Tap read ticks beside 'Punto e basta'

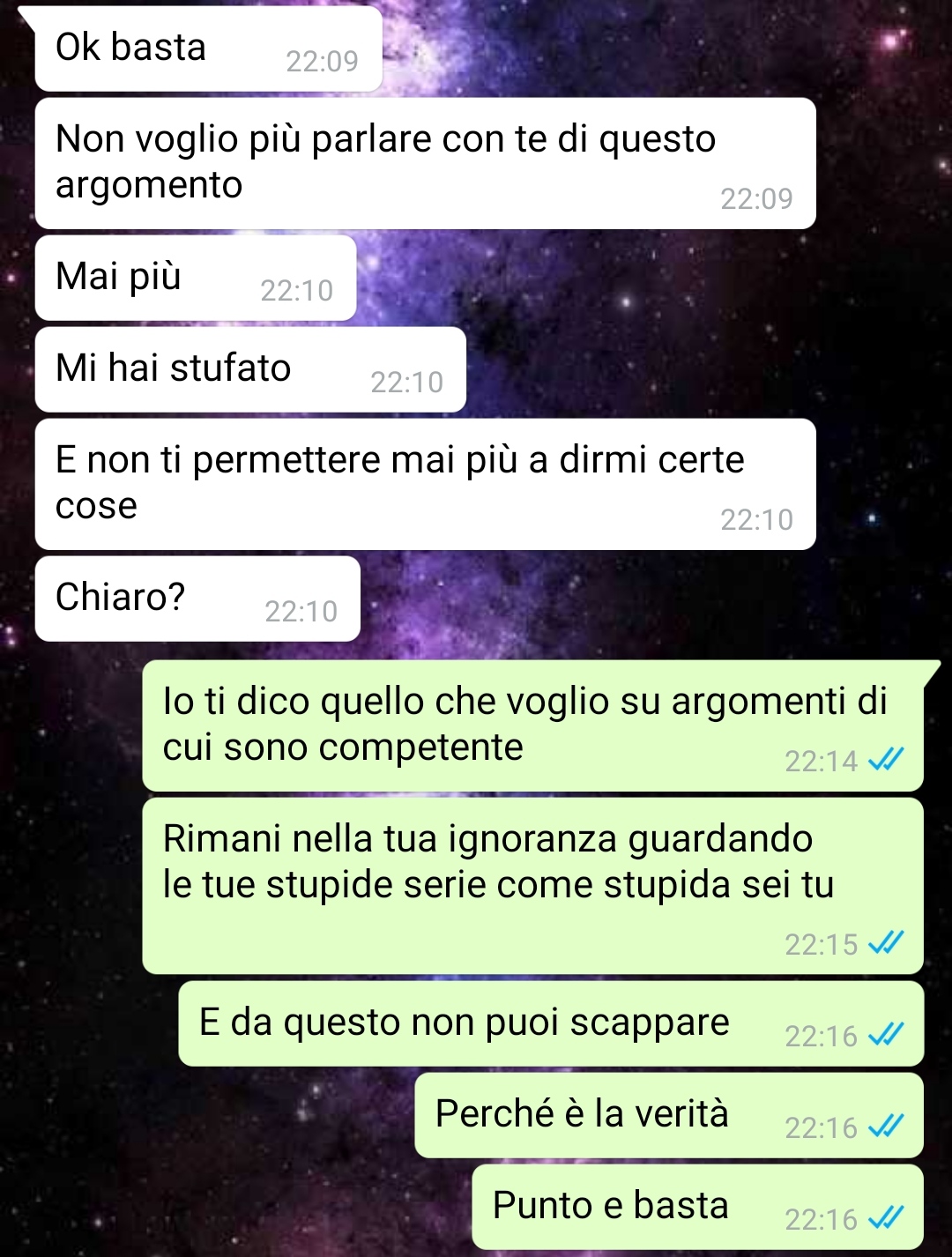[x=886, y=1217]
